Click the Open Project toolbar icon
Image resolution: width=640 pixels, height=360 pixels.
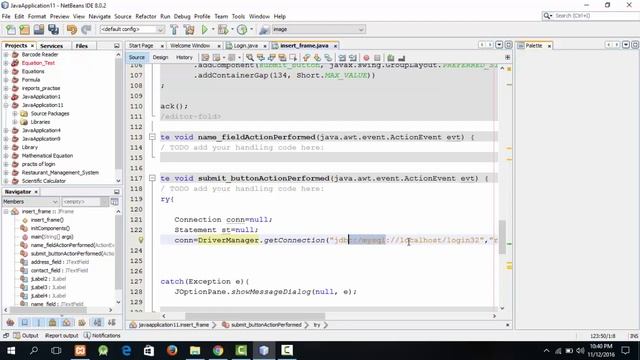tap(39, 29)
